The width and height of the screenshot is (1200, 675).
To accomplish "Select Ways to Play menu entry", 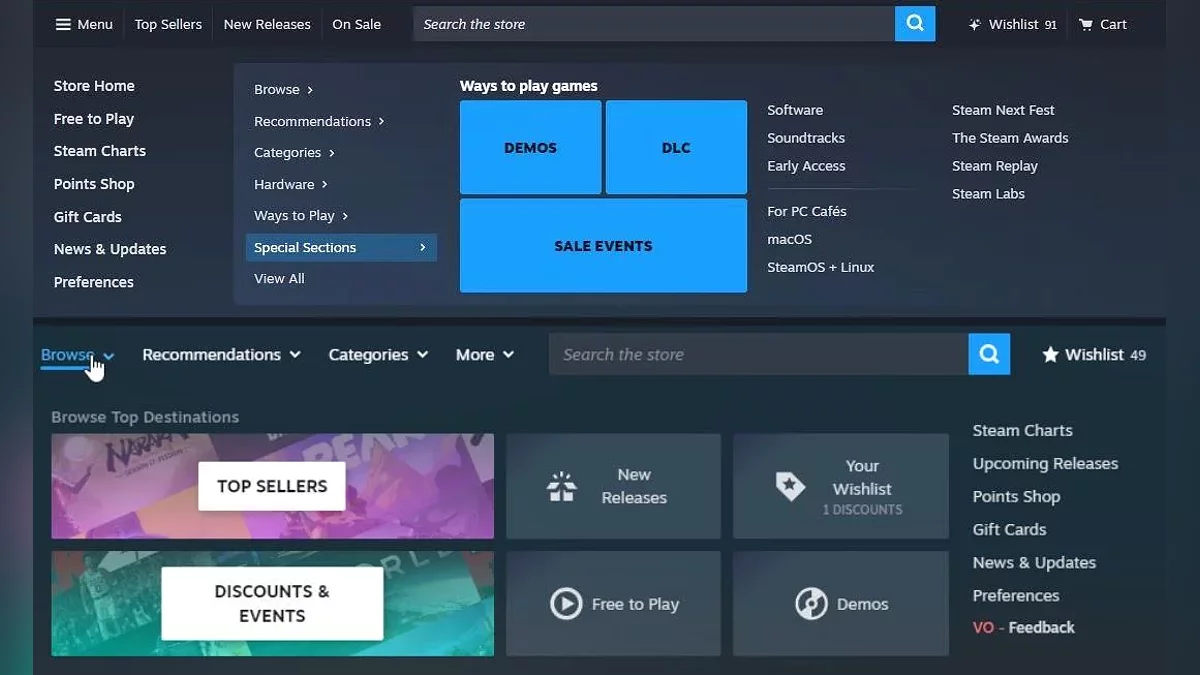I will click(301, 215).
